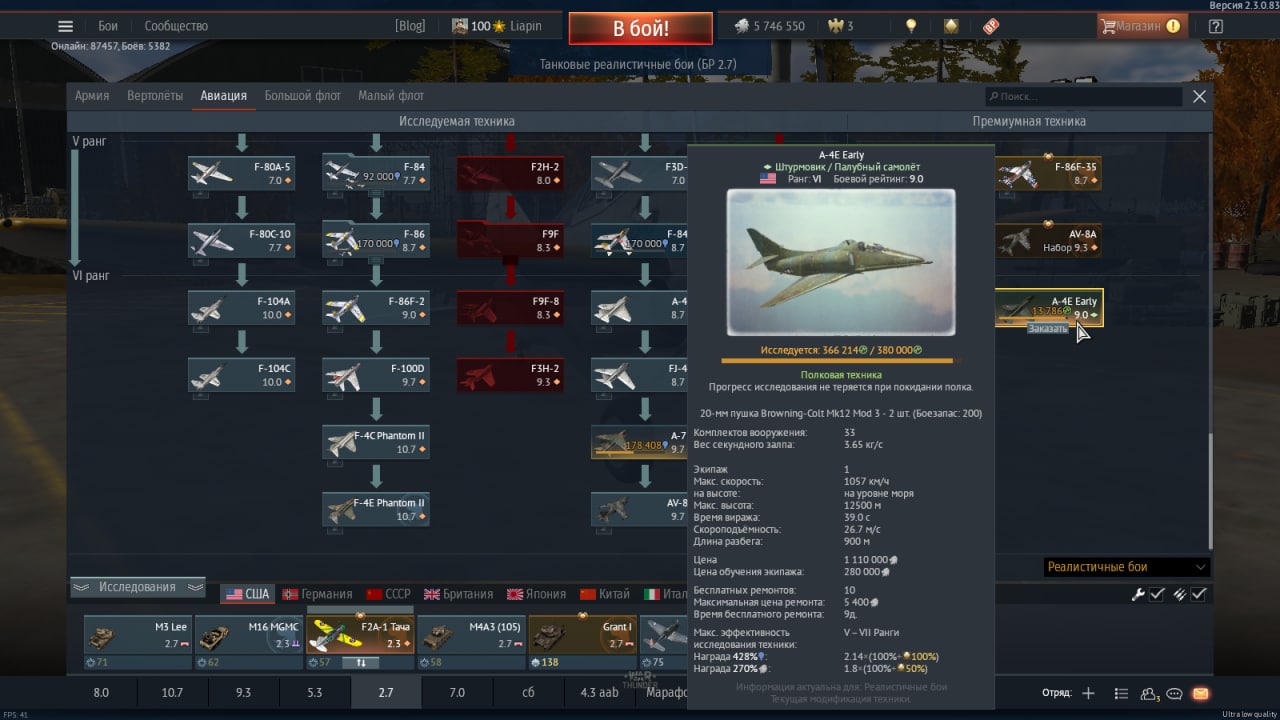The height and width of the screenshot is (720, 1280).
Task: Switch to the Малый флот tab
Action: 391,96
